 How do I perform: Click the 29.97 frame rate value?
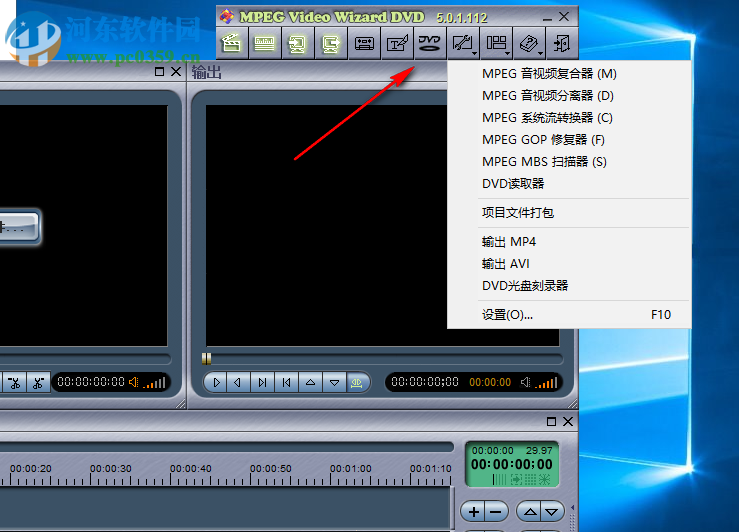tap(539, 450)
